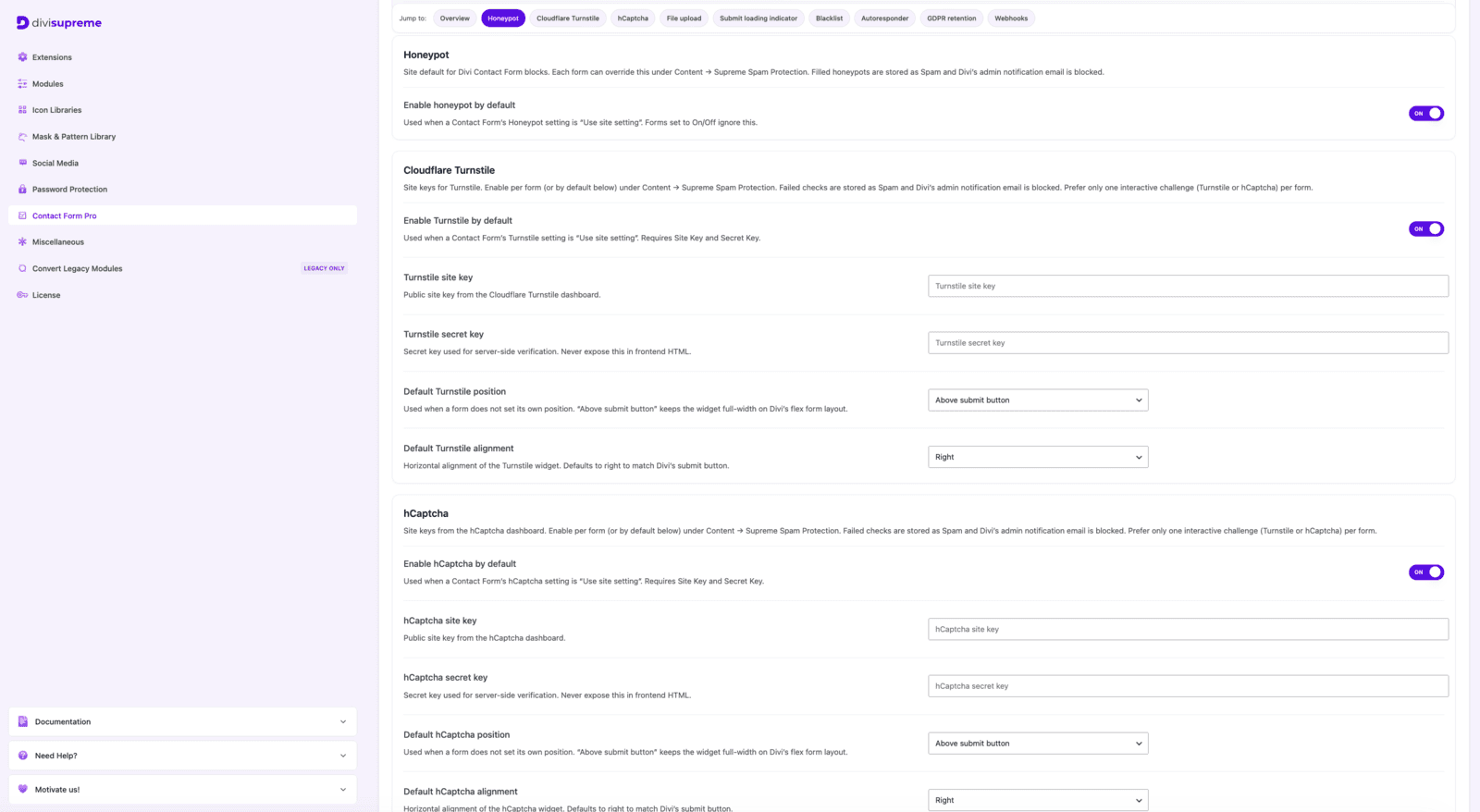1480x812 pixels.
Task: Click the Motivate us heart icon
Action: point(23,789)
